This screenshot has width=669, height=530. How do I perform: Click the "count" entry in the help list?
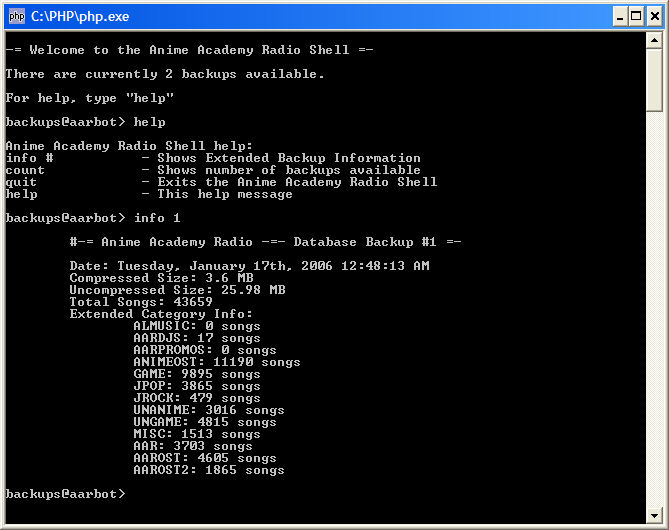point(25,170)
